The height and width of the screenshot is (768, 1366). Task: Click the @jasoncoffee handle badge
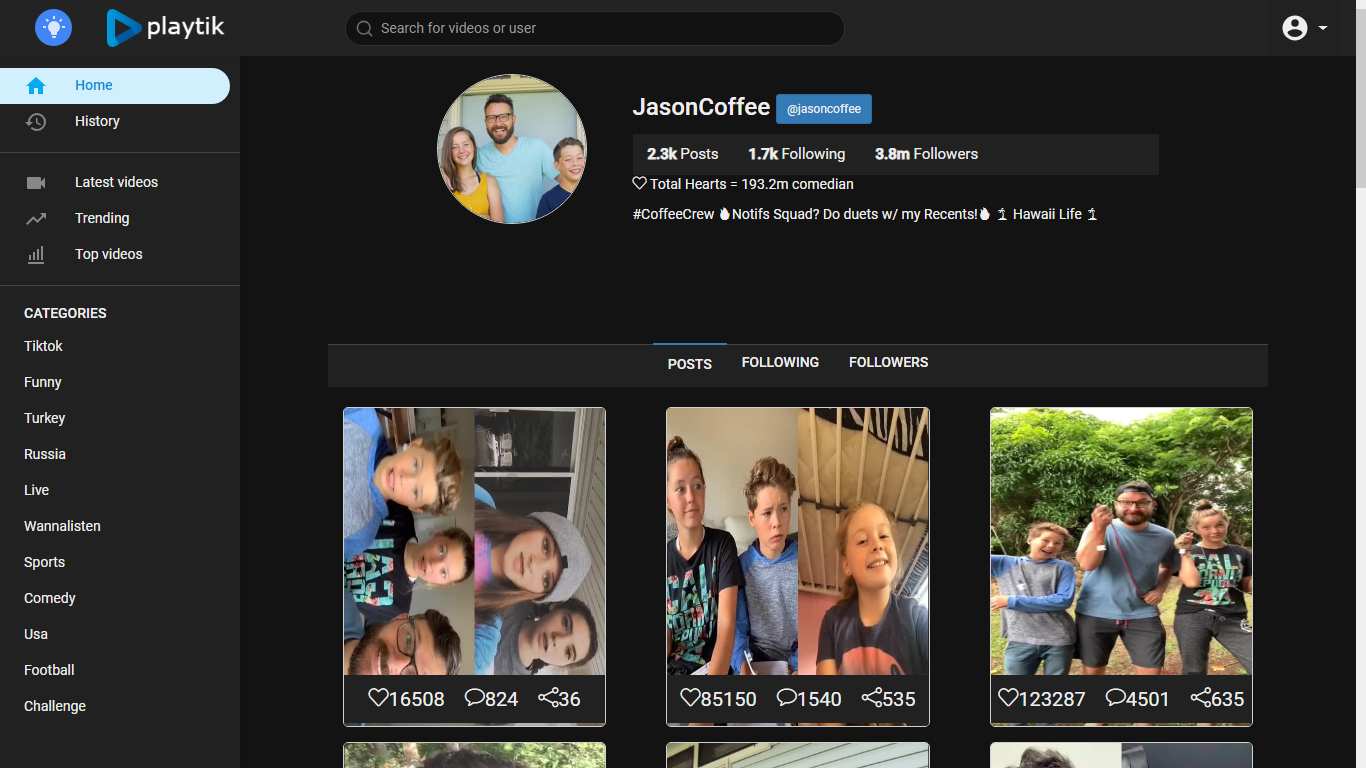823,109
